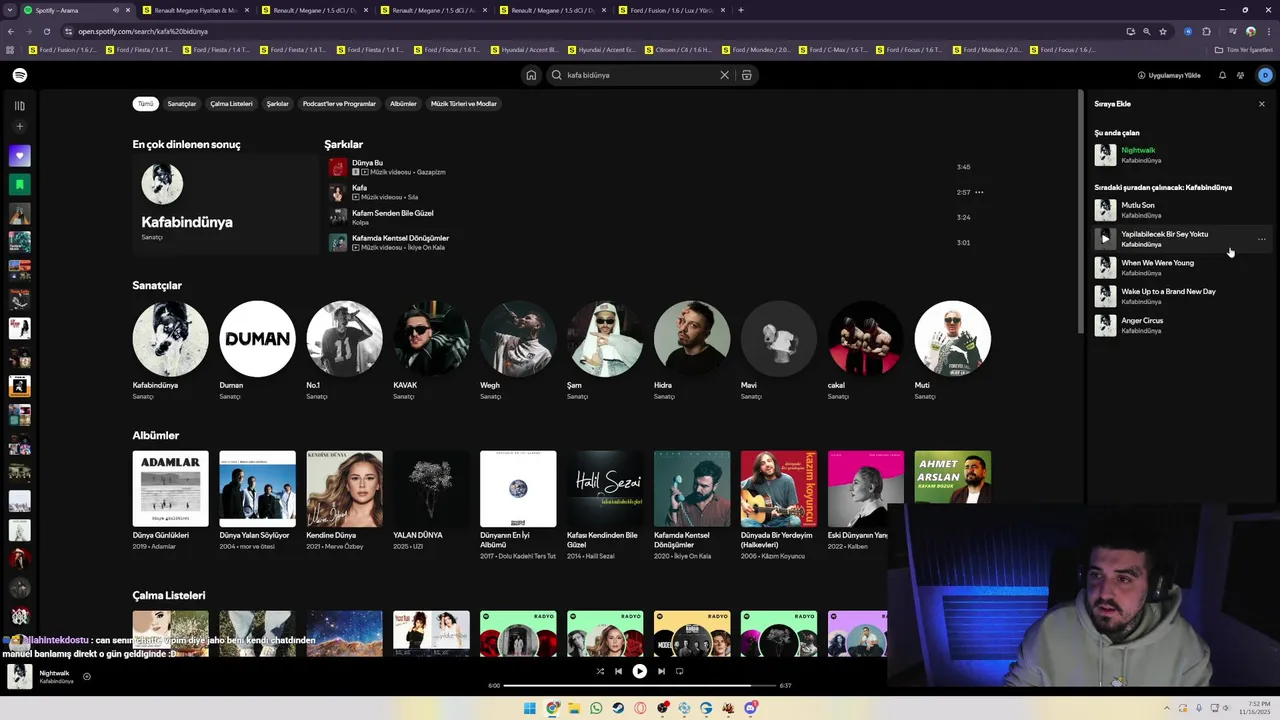Open Liked Songs in the sidebar
The image size is (1280, 720).
point(19,156)
